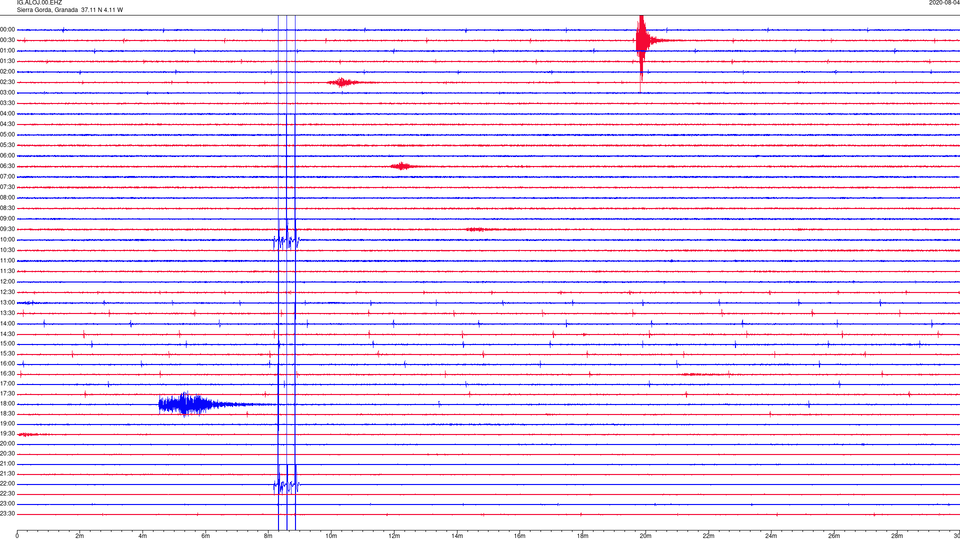Click the 6m mark on time axis
The width and height of the screenshot is (960, 540).
click(x=205, y=536)
